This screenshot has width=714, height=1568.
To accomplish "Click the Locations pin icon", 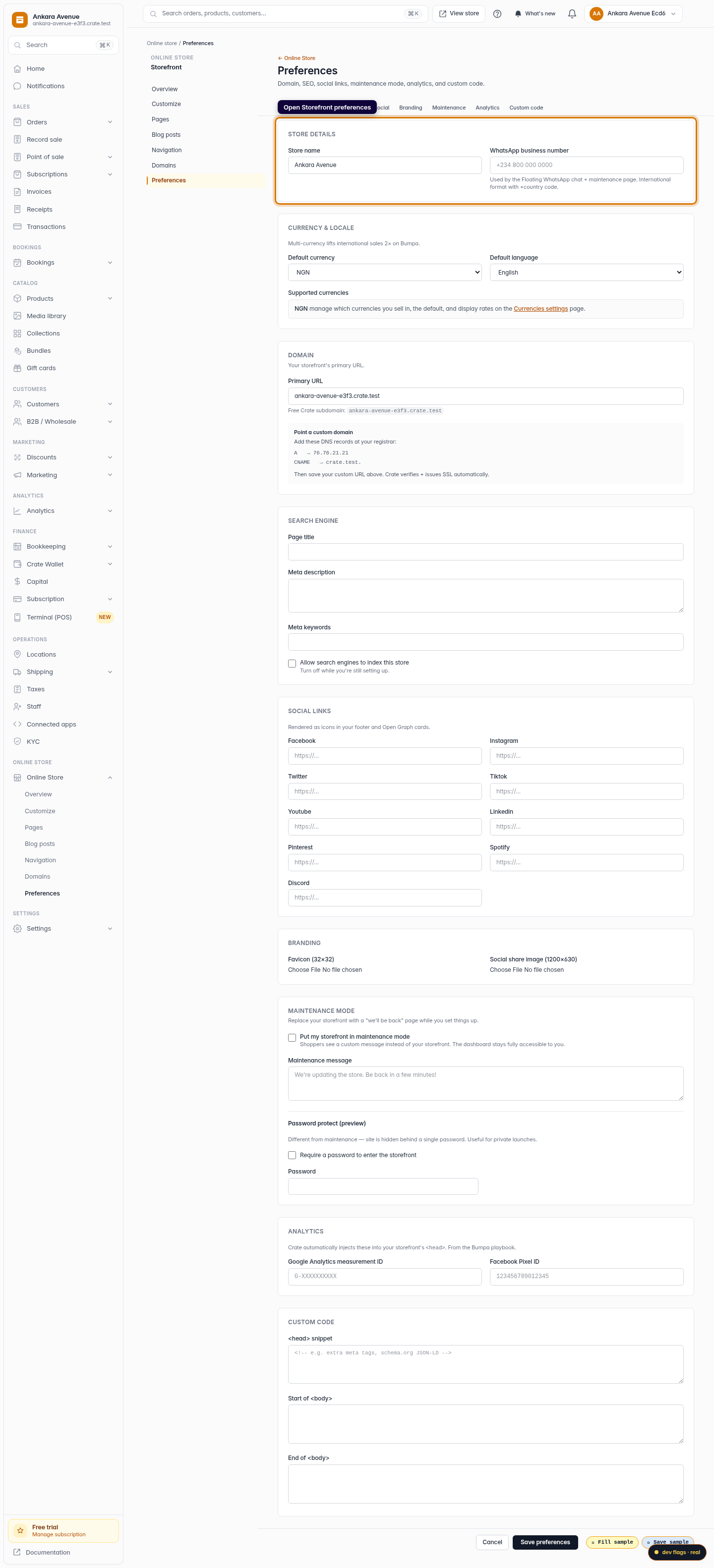I will click(17, 654).
